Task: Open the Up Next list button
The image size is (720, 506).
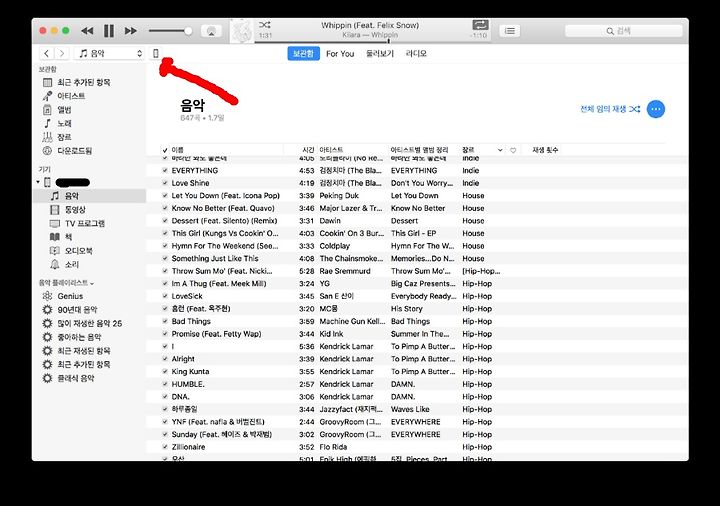Action: (x=510, y=31)
